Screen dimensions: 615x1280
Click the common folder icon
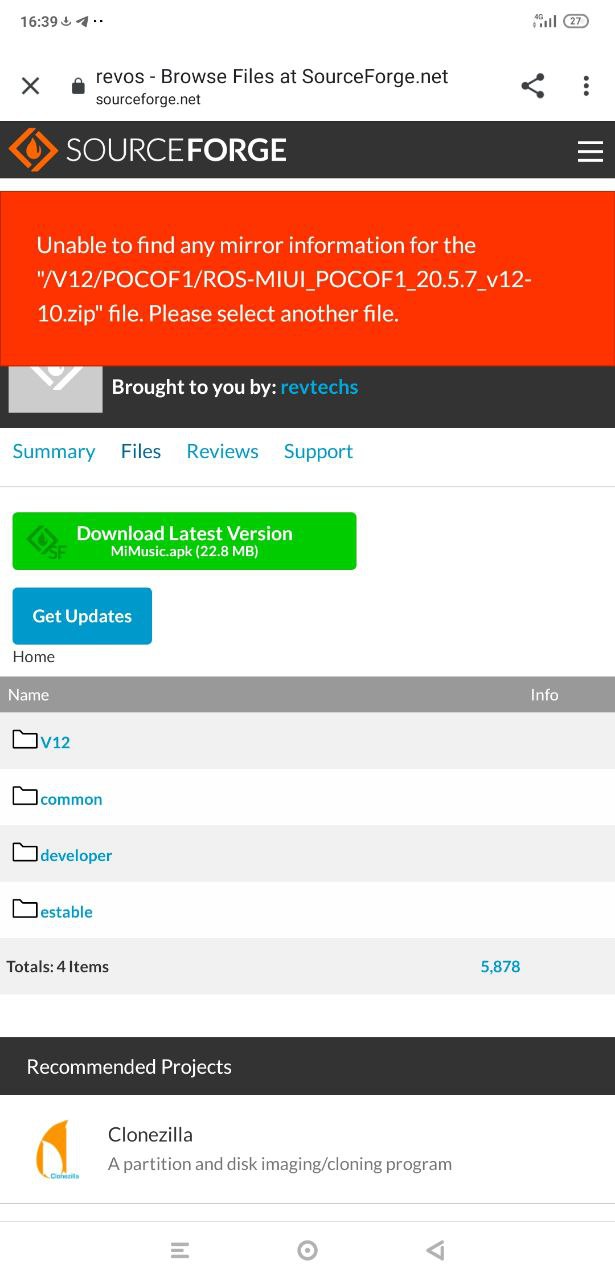[25, 796]
